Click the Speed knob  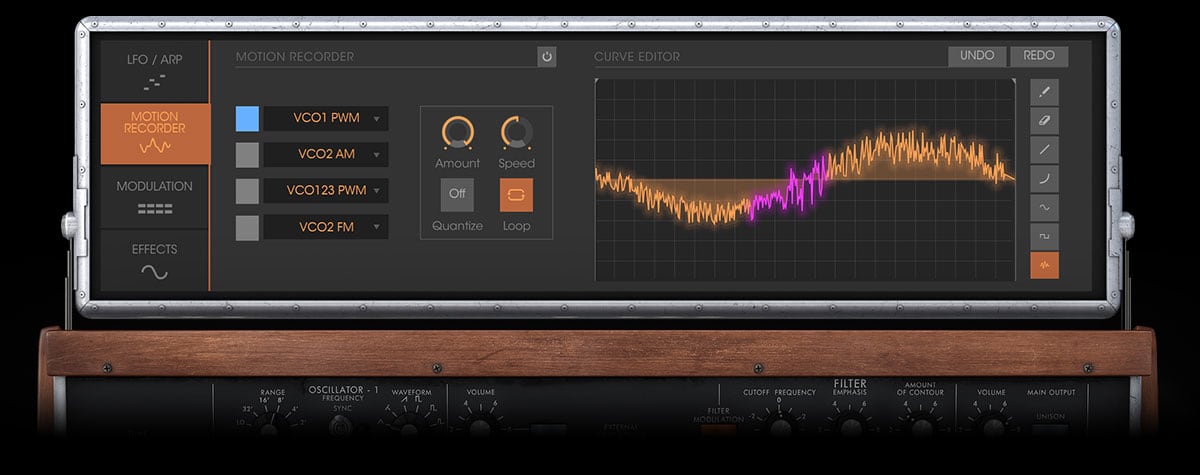point(517,132)
